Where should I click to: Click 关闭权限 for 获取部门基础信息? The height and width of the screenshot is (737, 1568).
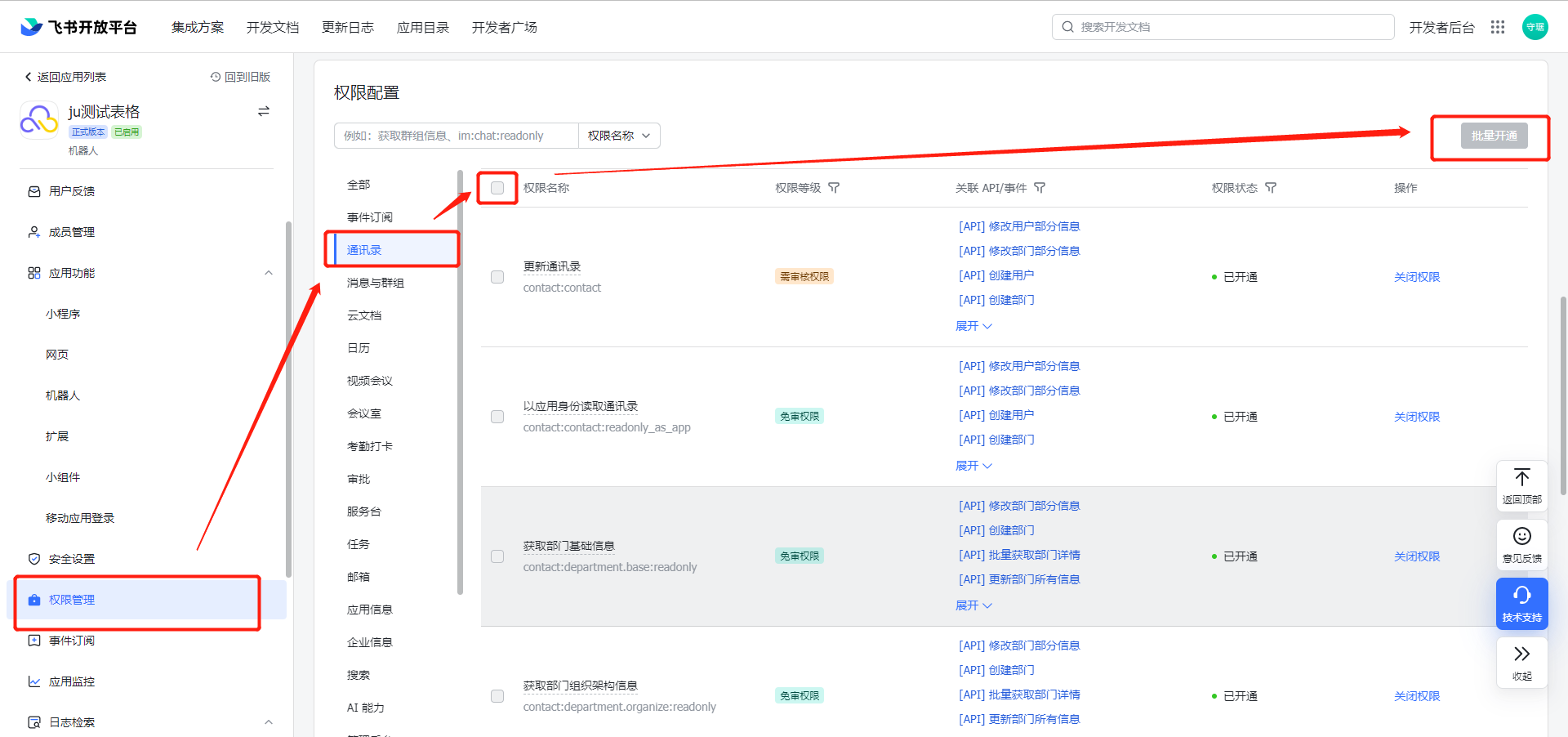click(x=1417, y=556)
